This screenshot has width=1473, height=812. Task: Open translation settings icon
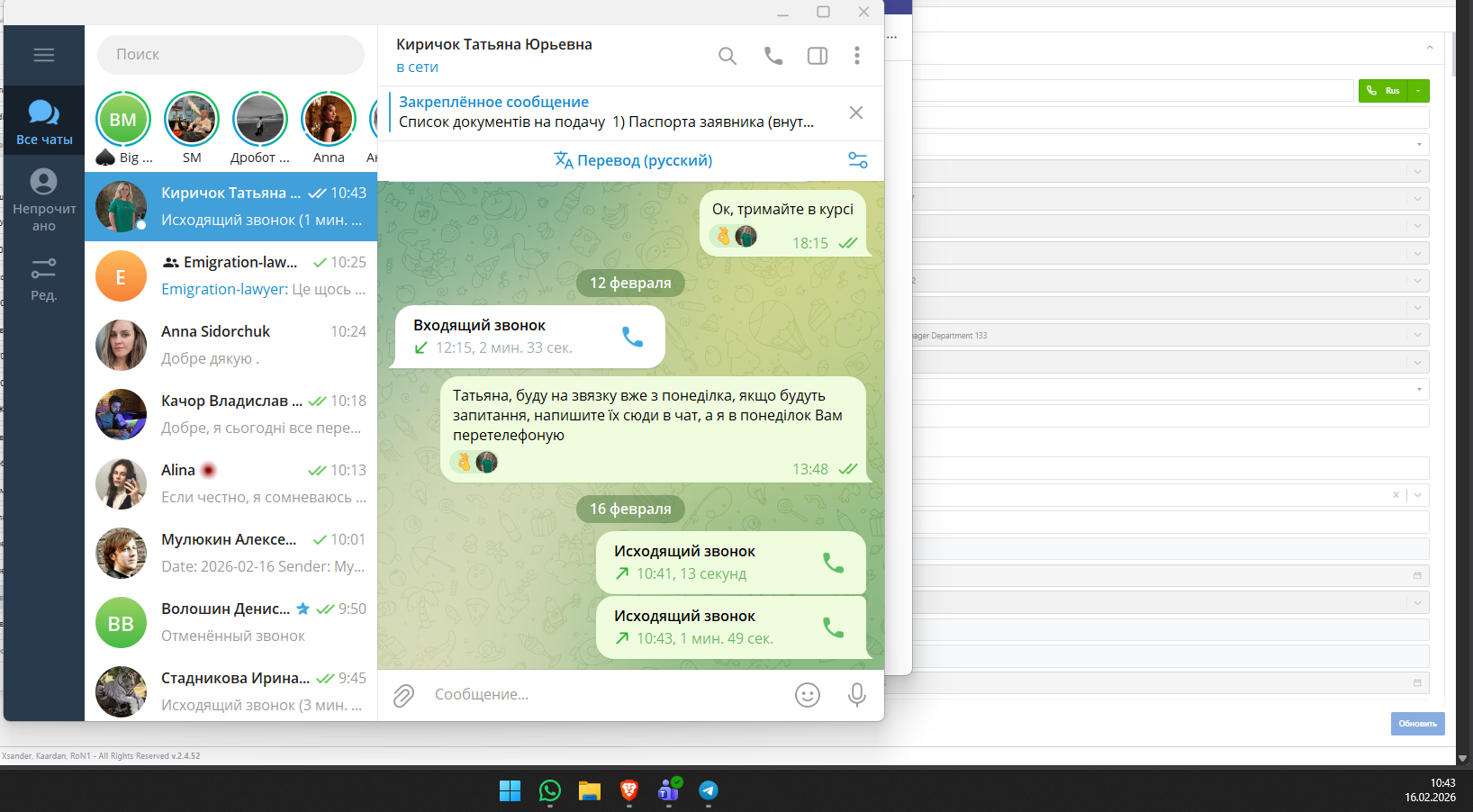click(x=858, y=160)
